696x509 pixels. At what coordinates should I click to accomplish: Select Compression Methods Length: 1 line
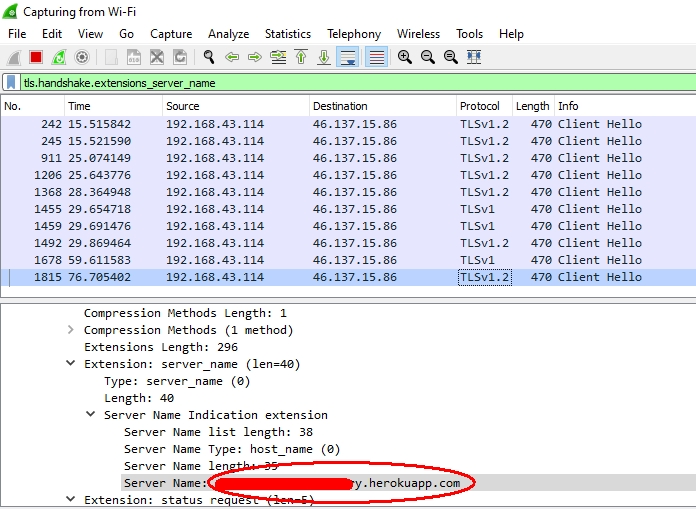pos(185,313)
